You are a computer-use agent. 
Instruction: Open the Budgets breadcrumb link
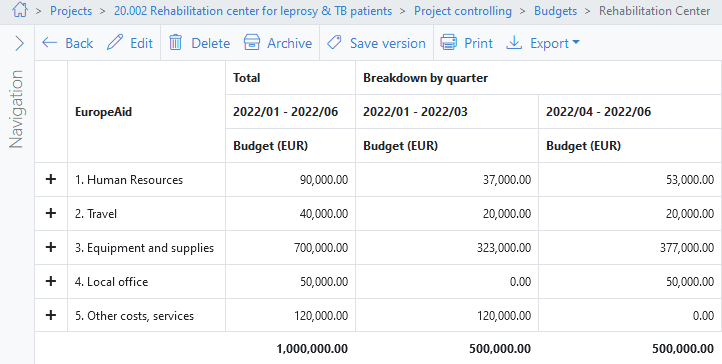tap(555, 11)
